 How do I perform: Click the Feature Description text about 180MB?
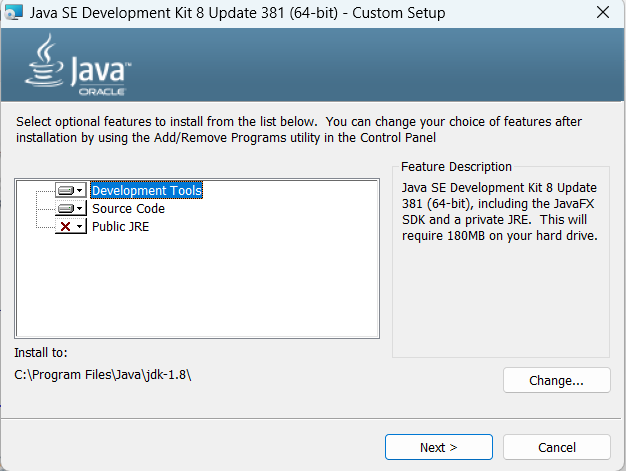point(499,212)
